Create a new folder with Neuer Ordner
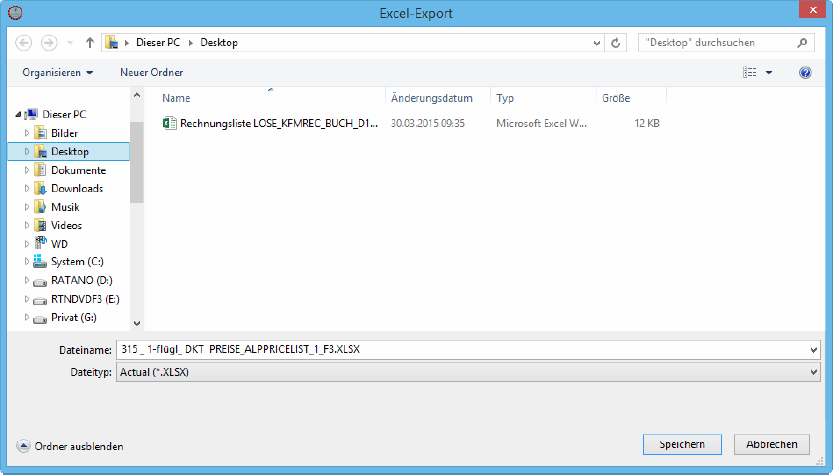Screen dimensions: 833x475 151,72
